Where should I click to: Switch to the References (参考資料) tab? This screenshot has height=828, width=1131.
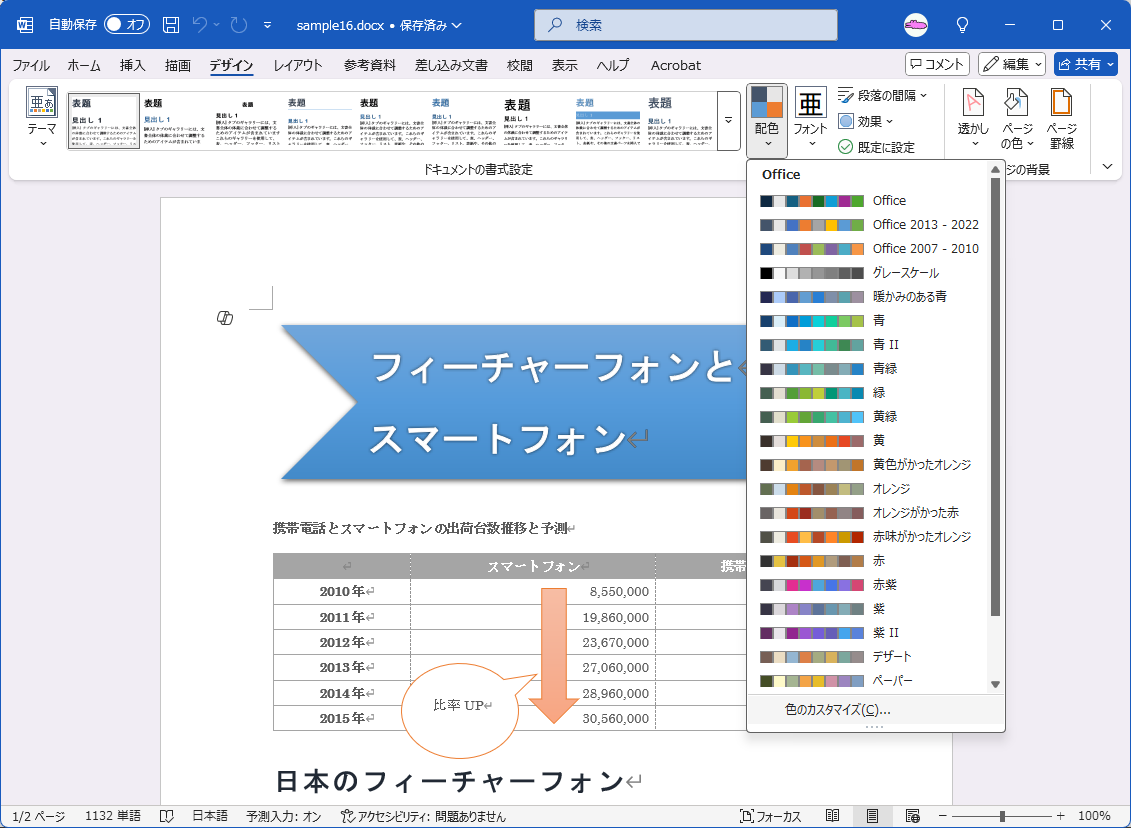tap(369, 66)
